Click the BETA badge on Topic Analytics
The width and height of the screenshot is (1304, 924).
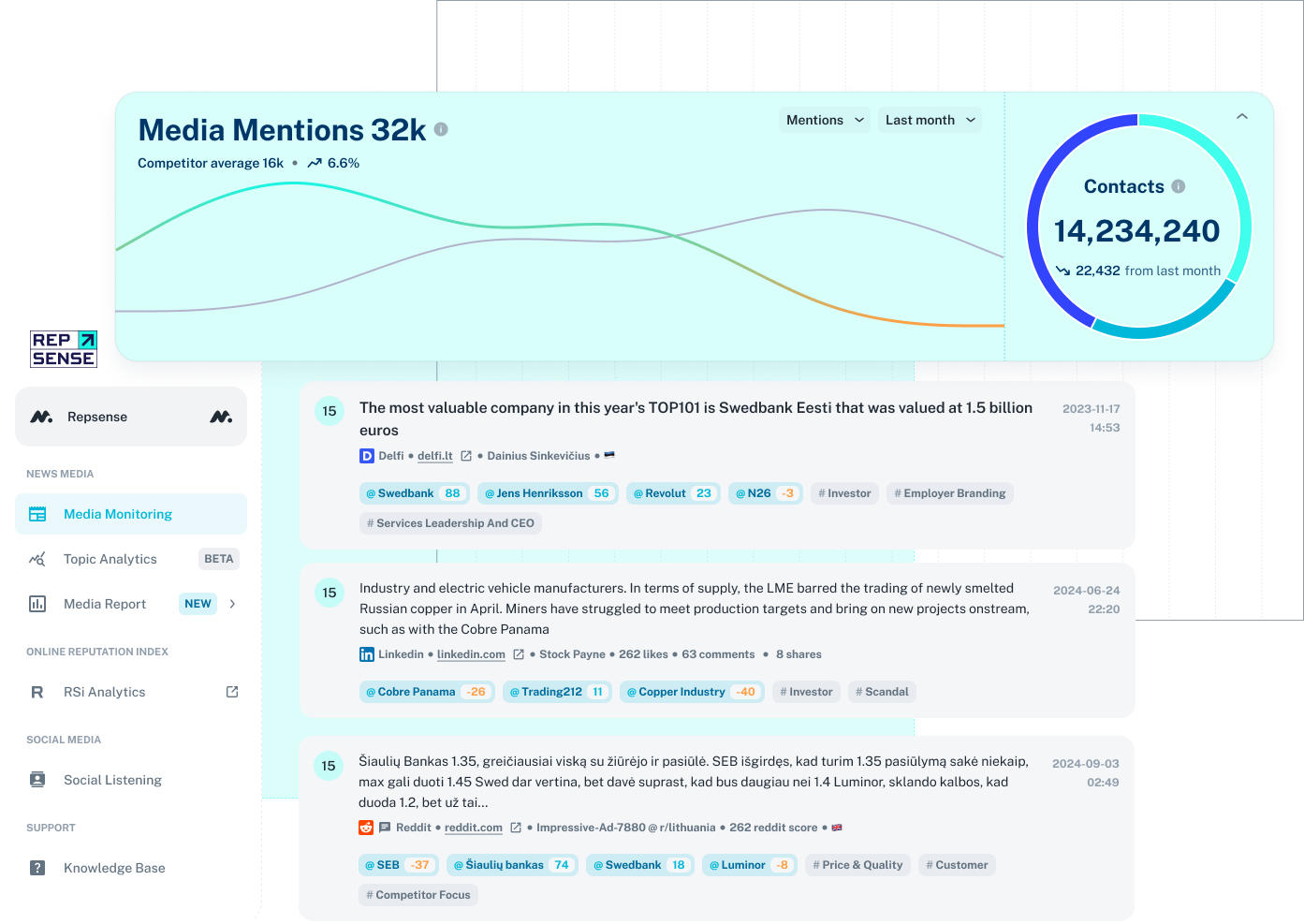click(219, 559)
